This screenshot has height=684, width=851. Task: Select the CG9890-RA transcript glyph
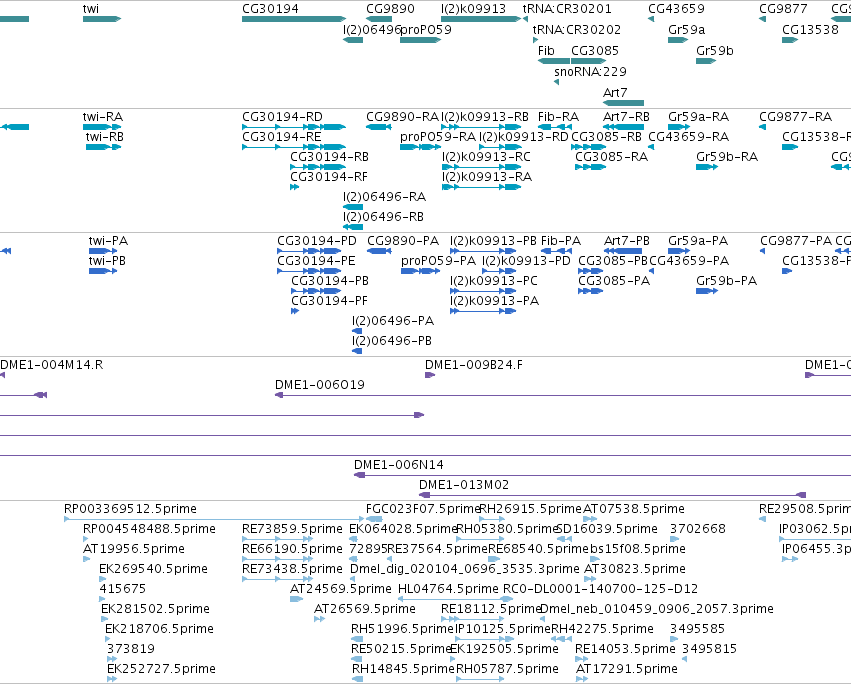point(378,127)
